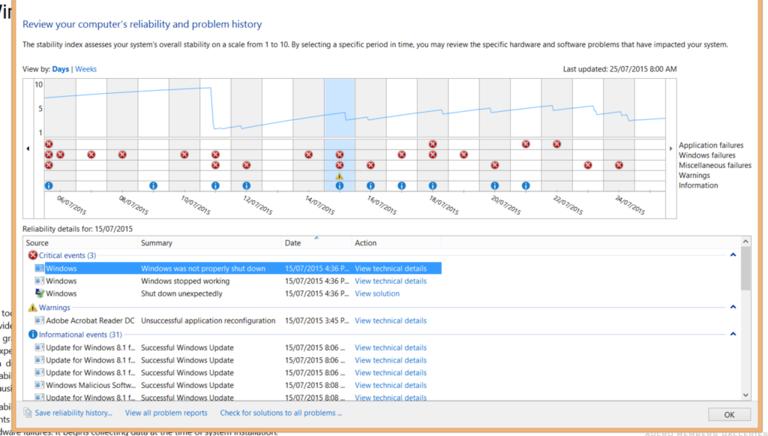Click the information icon on 09/07/2015
768x436 pixels.
click(x=153, y=185)
